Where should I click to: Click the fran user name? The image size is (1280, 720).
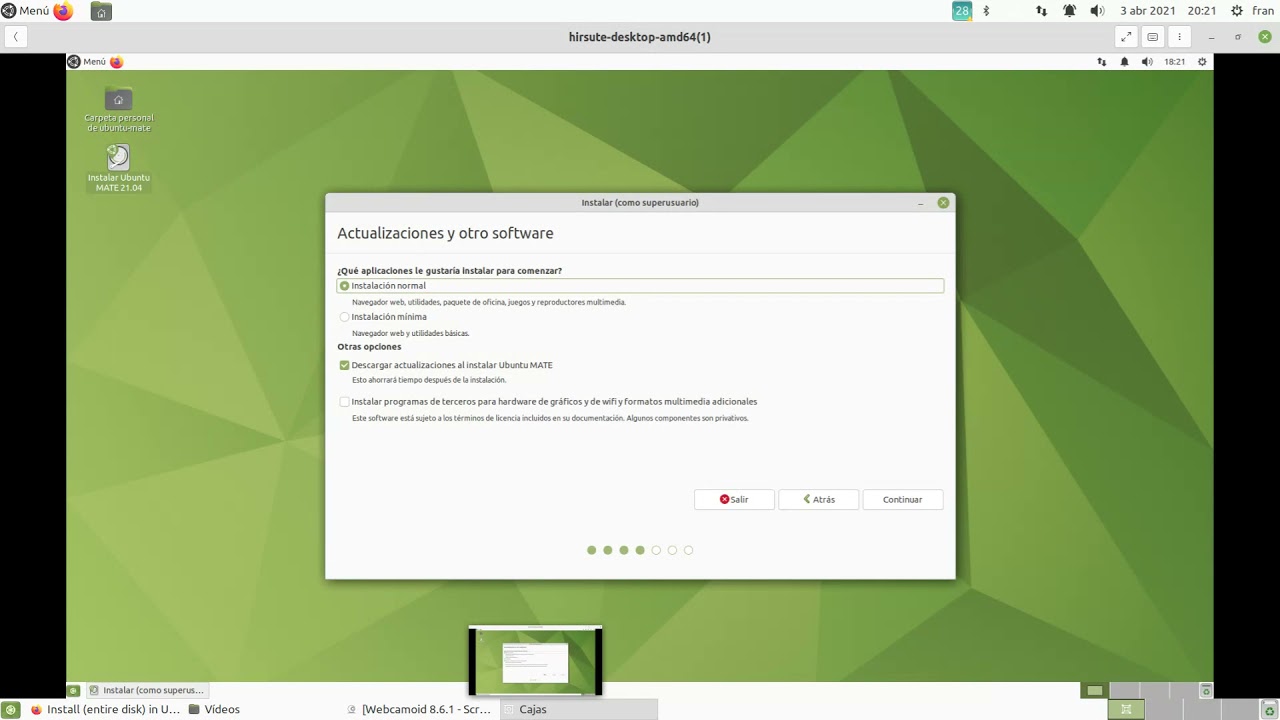[x=1263, y=11]
